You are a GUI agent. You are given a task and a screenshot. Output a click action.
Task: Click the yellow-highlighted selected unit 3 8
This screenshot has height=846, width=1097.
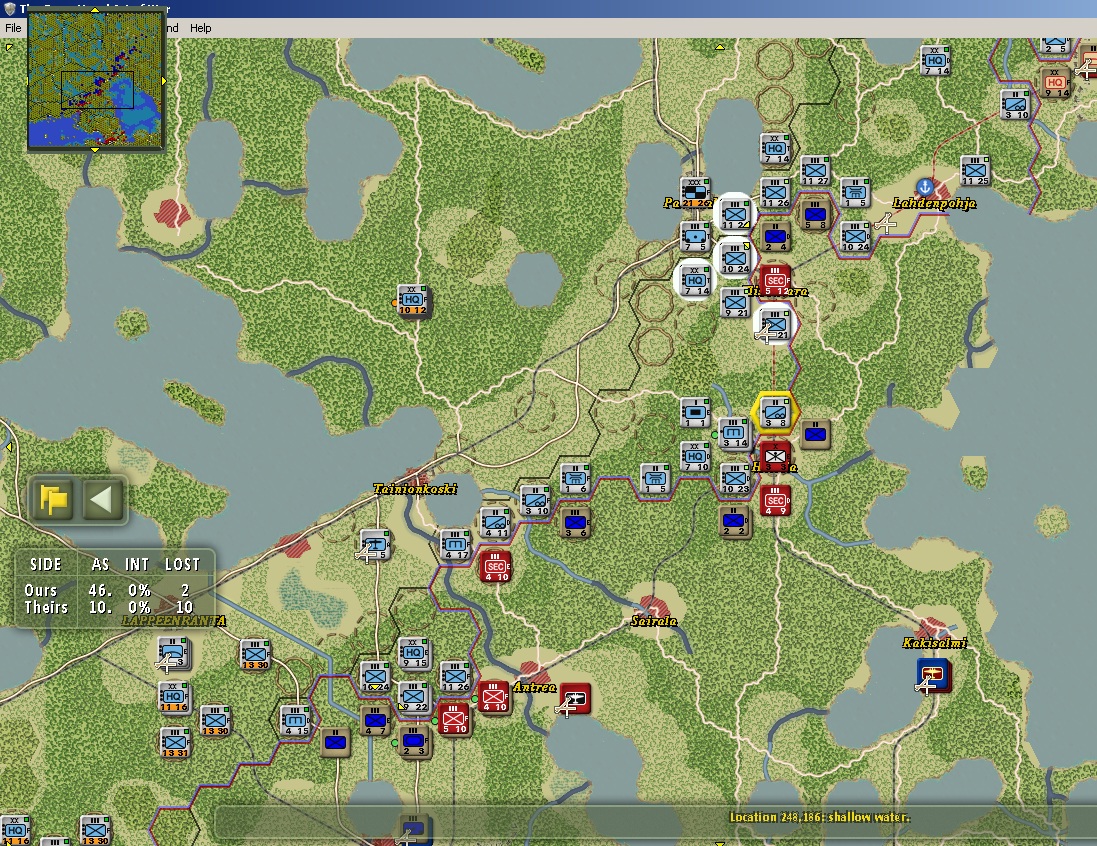click(x=775, y=413)
